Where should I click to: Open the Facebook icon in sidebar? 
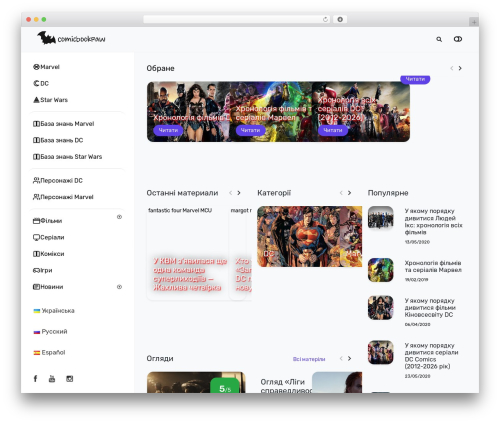click(35, 379)
